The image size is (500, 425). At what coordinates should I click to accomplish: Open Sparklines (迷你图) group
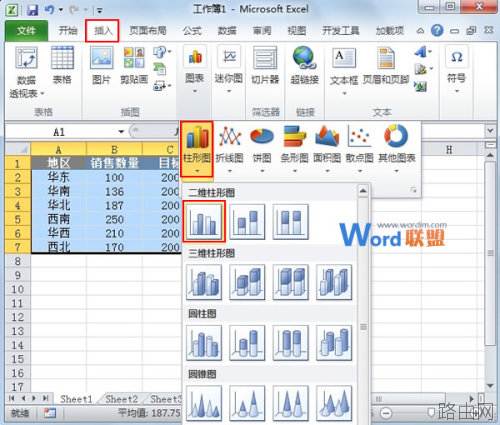pos(229,70)
